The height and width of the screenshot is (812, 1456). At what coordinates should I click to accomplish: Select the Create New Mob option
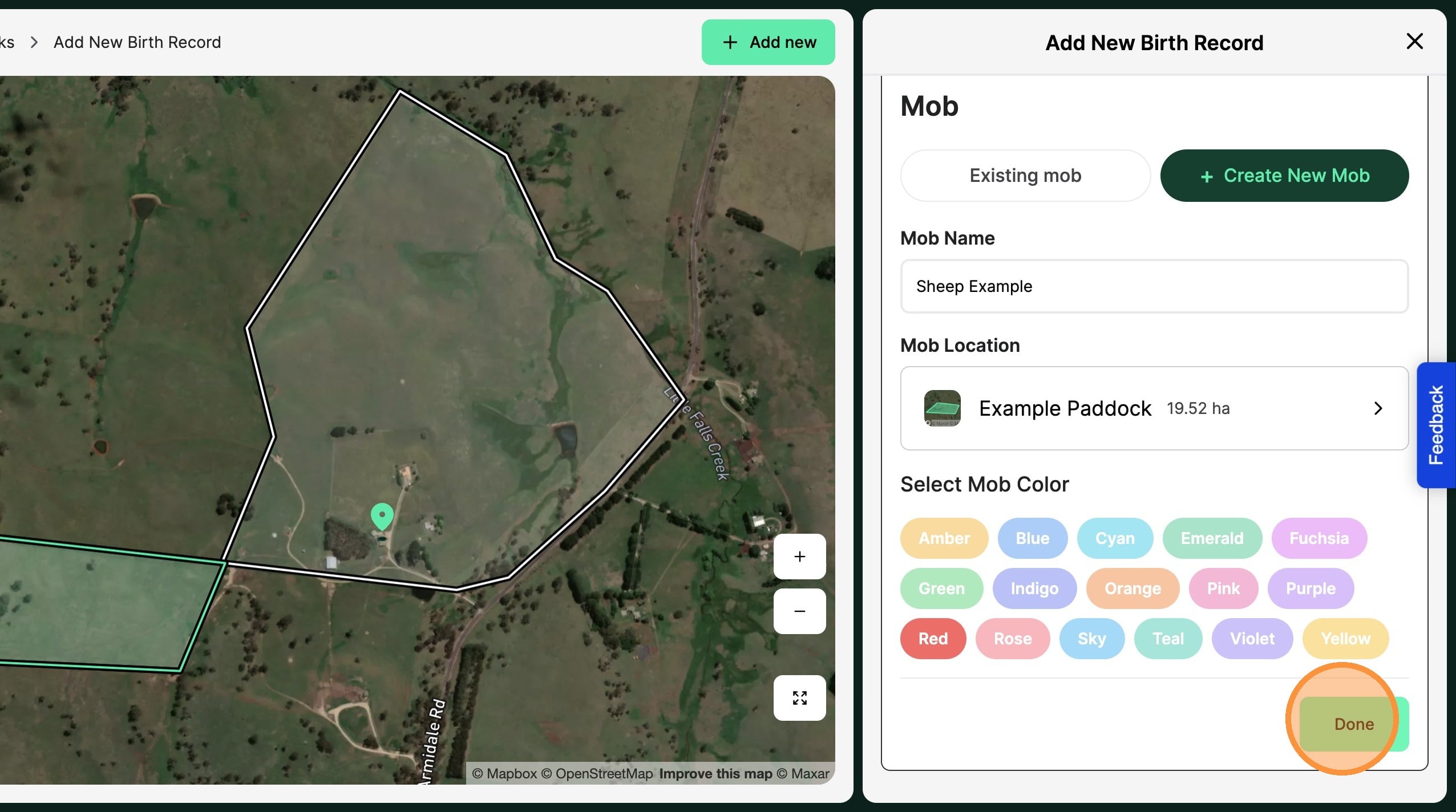tap(1284, 176)
